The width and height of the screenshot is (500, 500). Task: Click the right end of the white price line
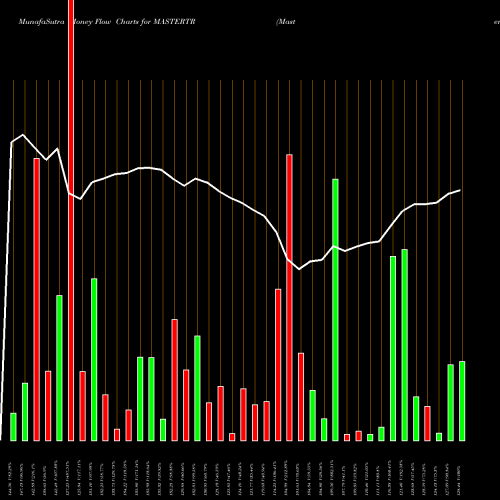[460, 190]
